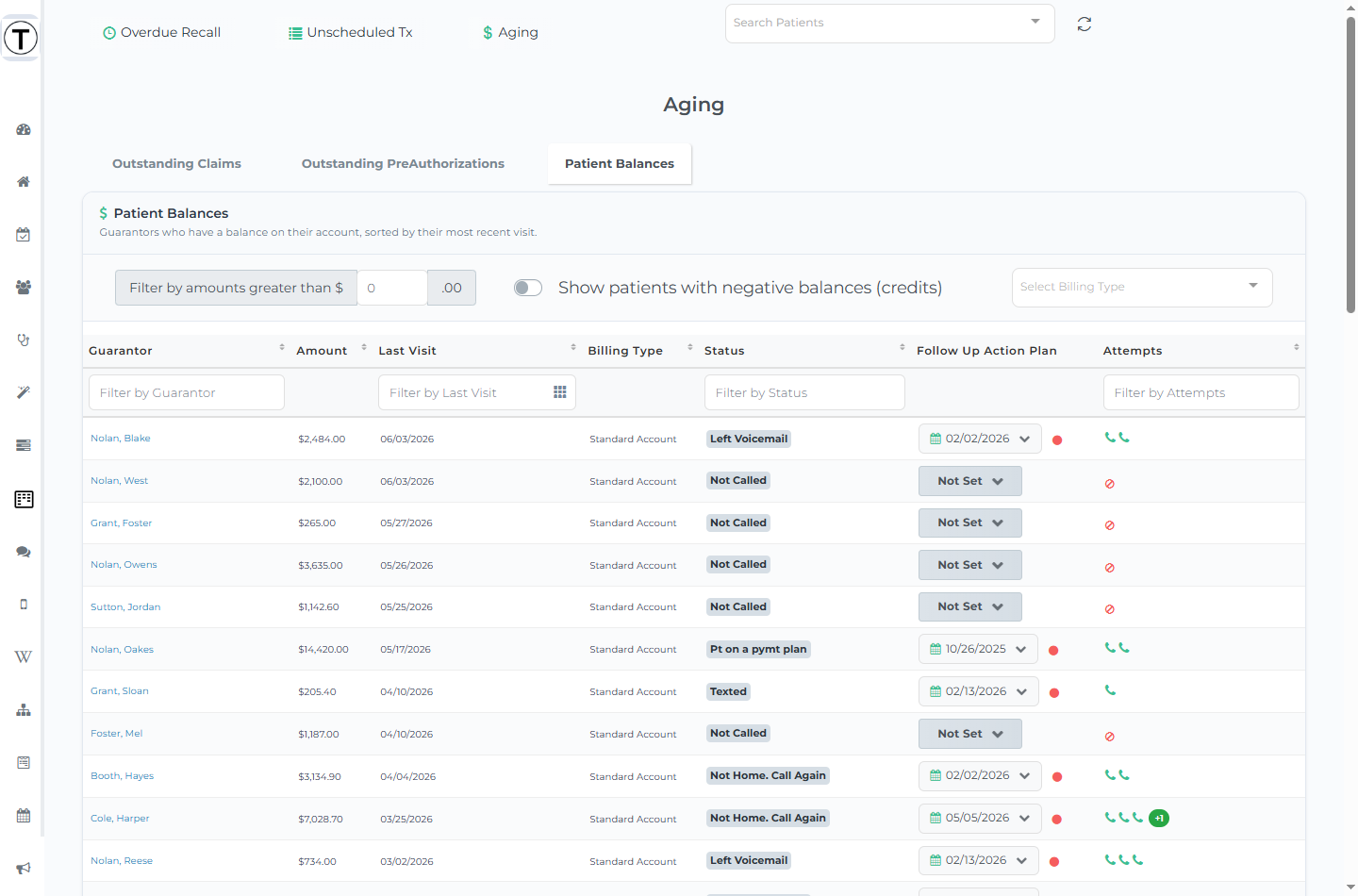Viewport: 1358px width, 896px height.
Task: Click the T logo at top left
Action: point(21,39)
